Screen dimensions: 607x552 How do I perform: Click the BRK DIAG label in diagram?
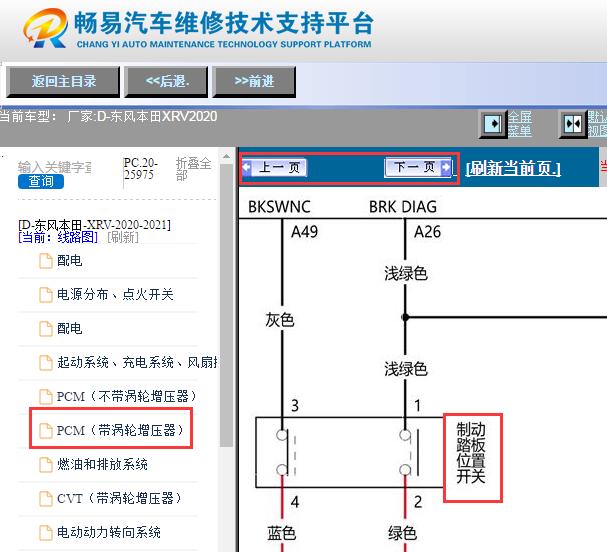click(403, 207)
